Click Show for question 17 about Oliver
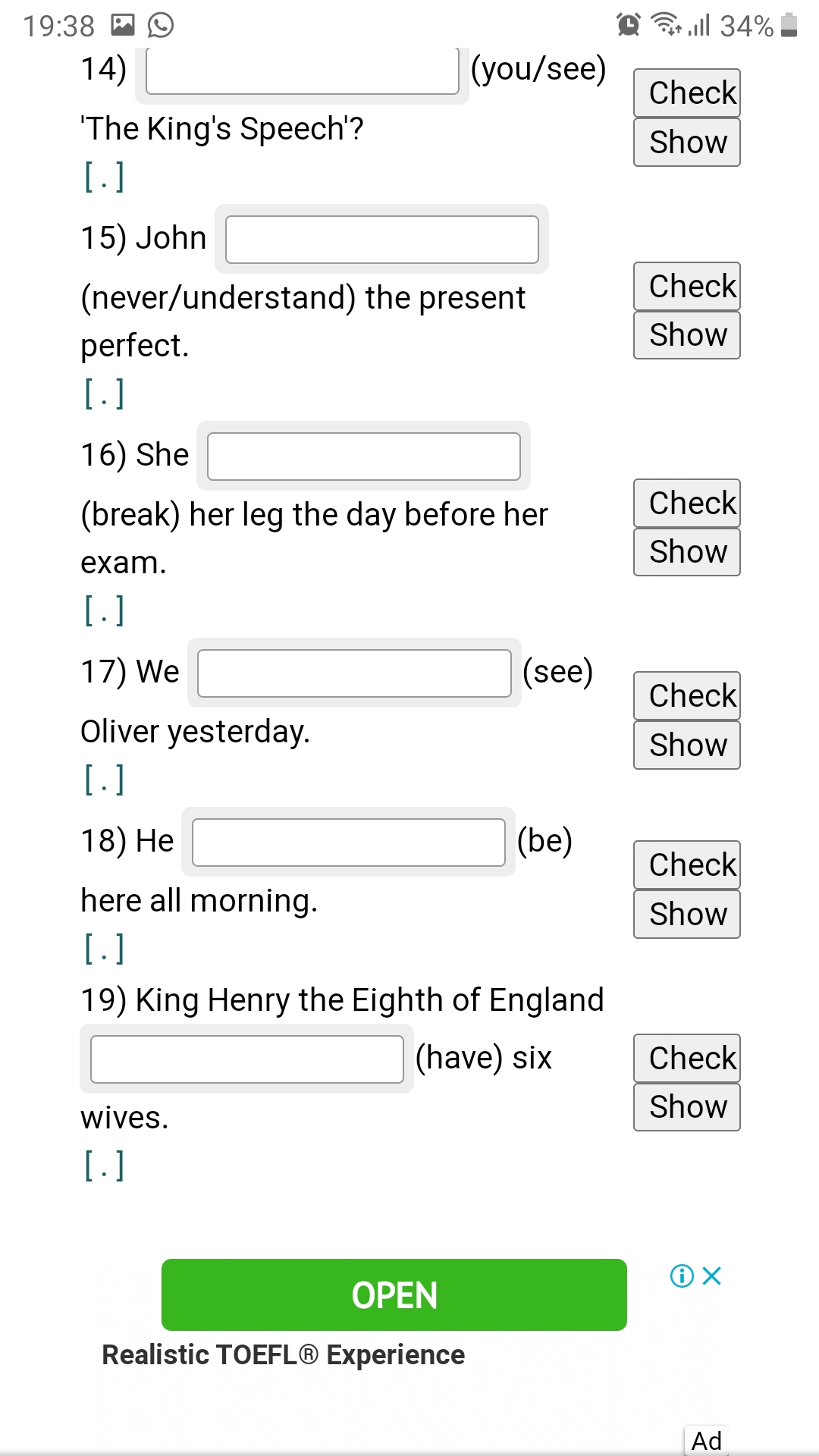This screenshot has height=1456, width=819. click(x=687, y=745)
